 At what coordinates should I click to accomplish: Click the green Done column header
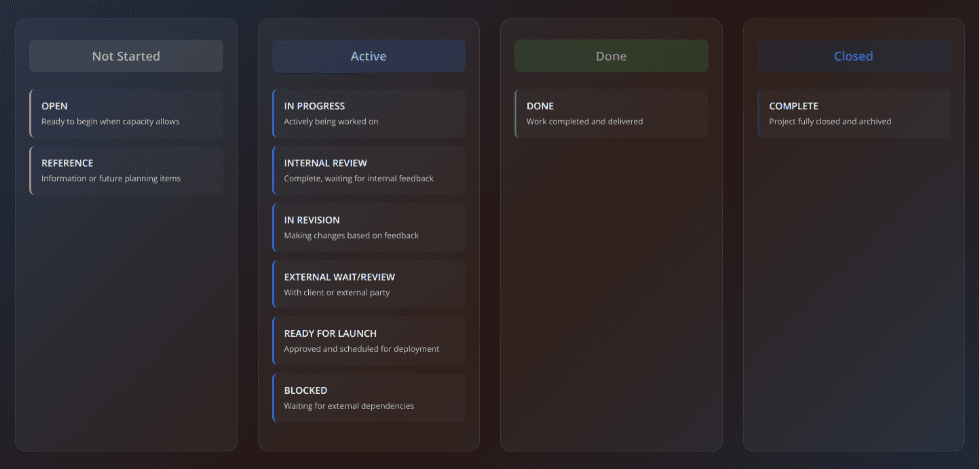[611, 56]
